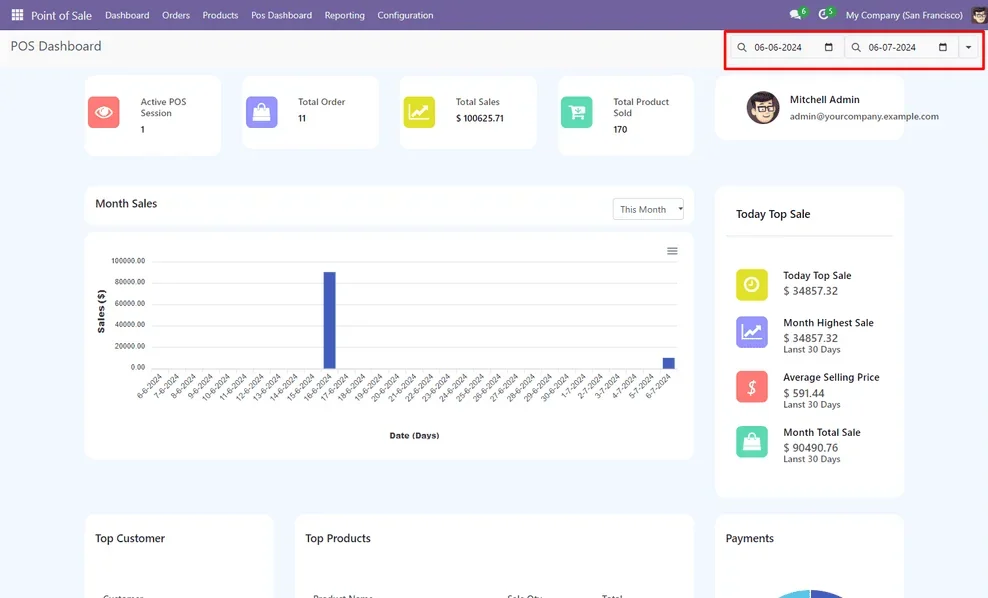This screenshot has height=598, width=988.
Task: Click the Total Sales chart icon
Action: 419,113
